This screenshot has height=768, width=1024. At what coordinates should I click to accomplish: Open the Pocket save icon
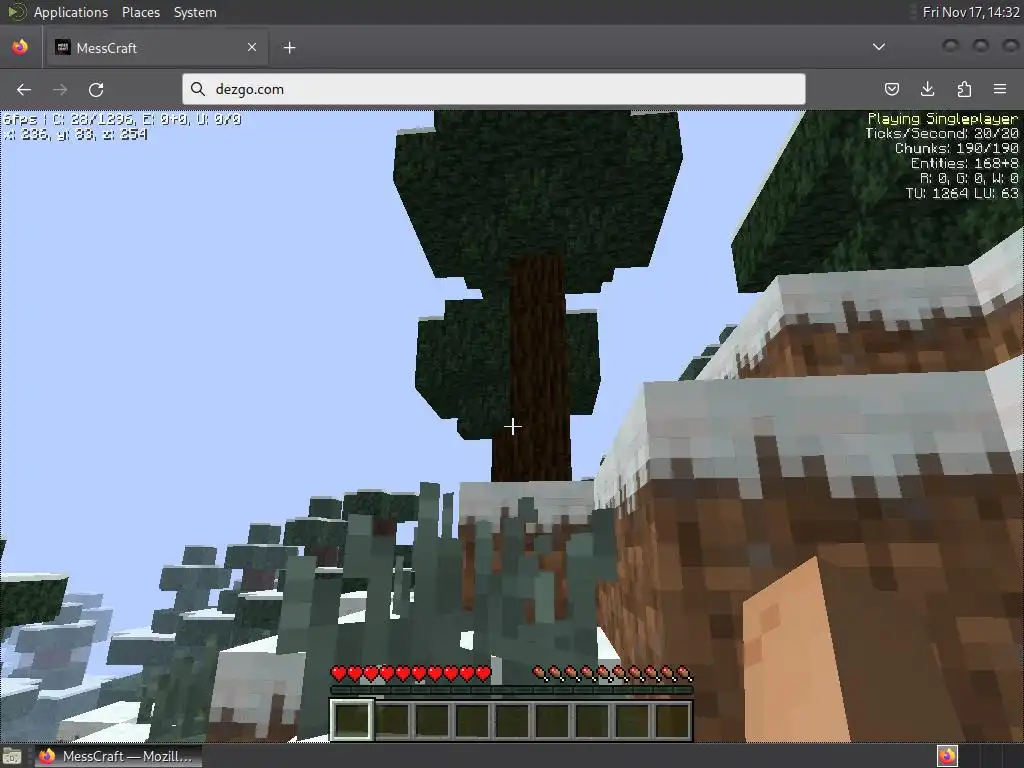pos(891,89)
